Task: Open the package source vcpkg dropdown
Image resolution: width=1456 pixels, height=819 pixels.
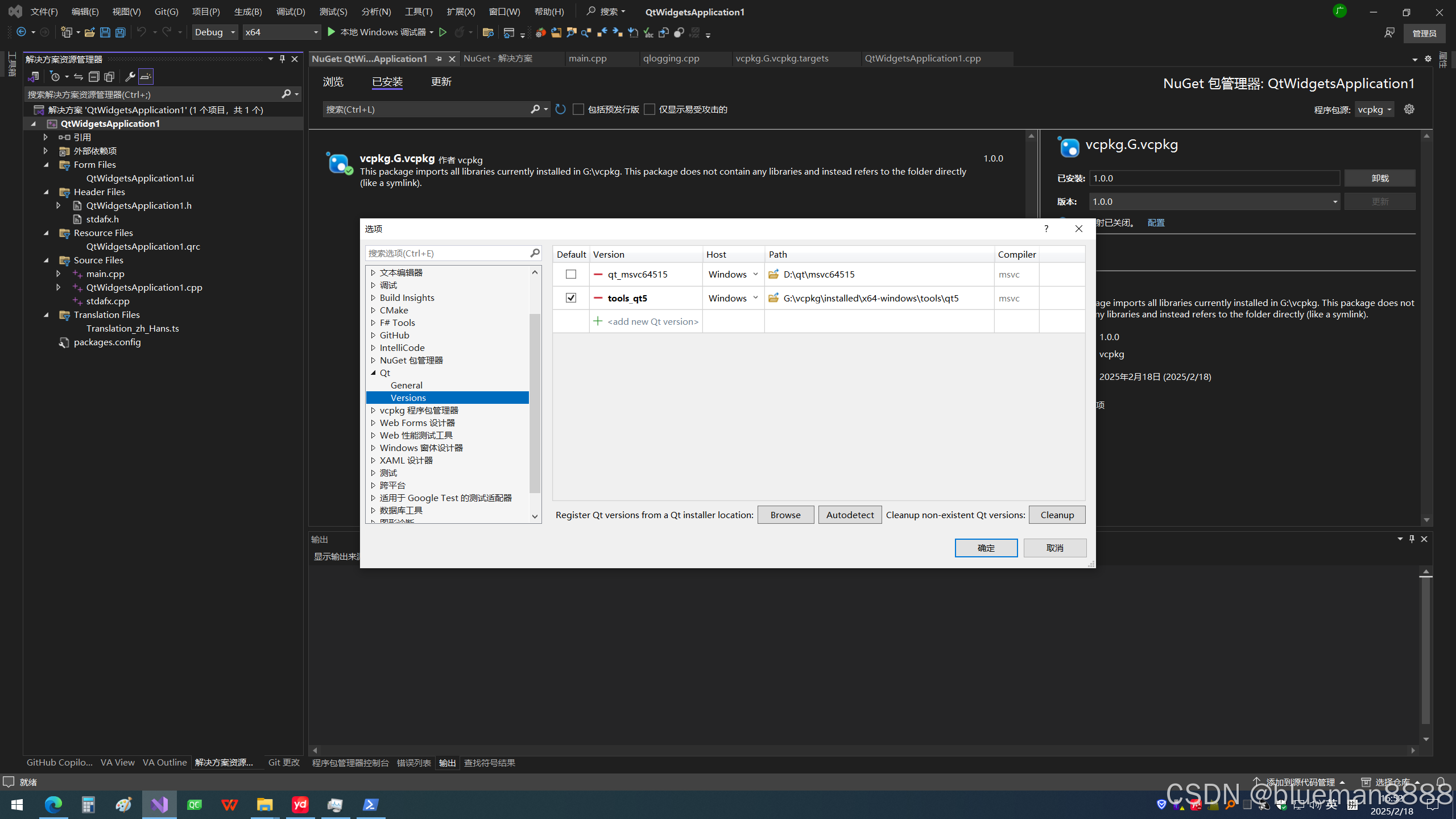Action: (x=1374, y=109)
